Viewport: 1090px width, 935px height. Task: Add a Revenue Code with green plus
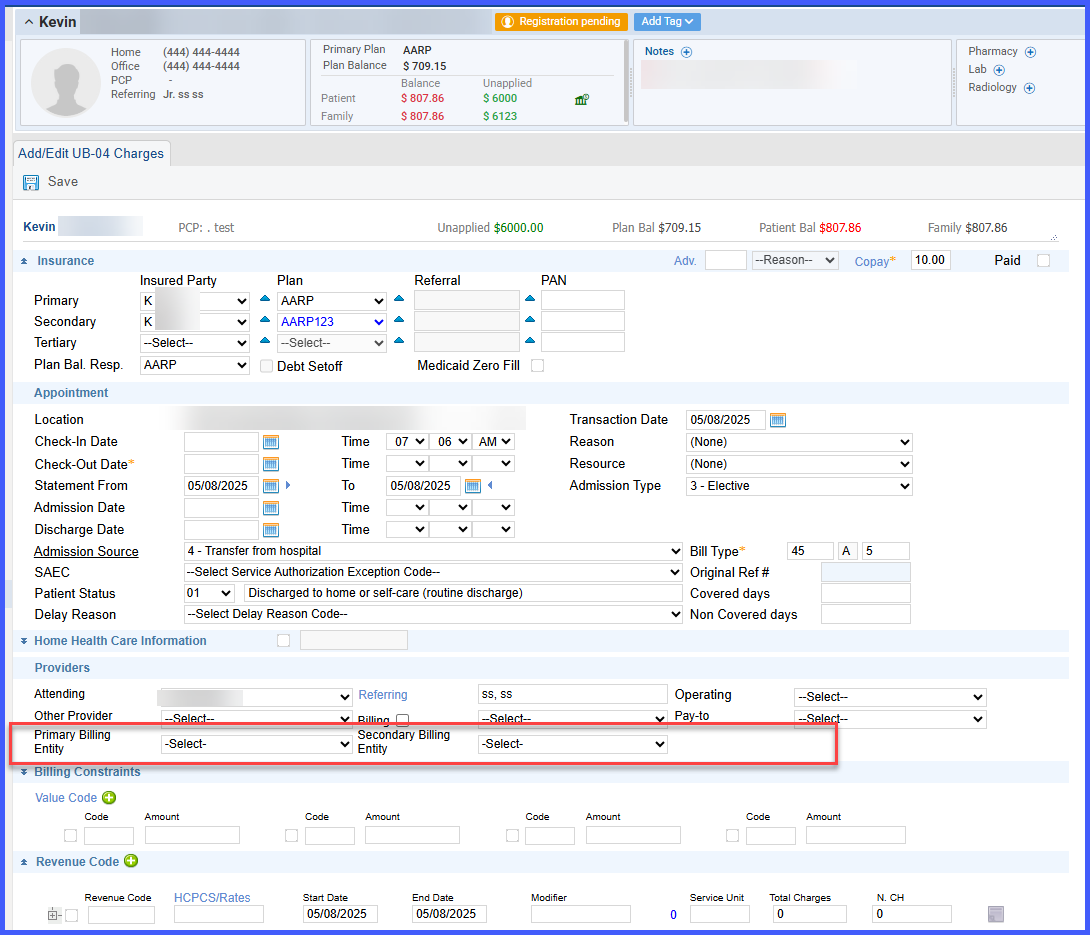(x=131, y=861)
